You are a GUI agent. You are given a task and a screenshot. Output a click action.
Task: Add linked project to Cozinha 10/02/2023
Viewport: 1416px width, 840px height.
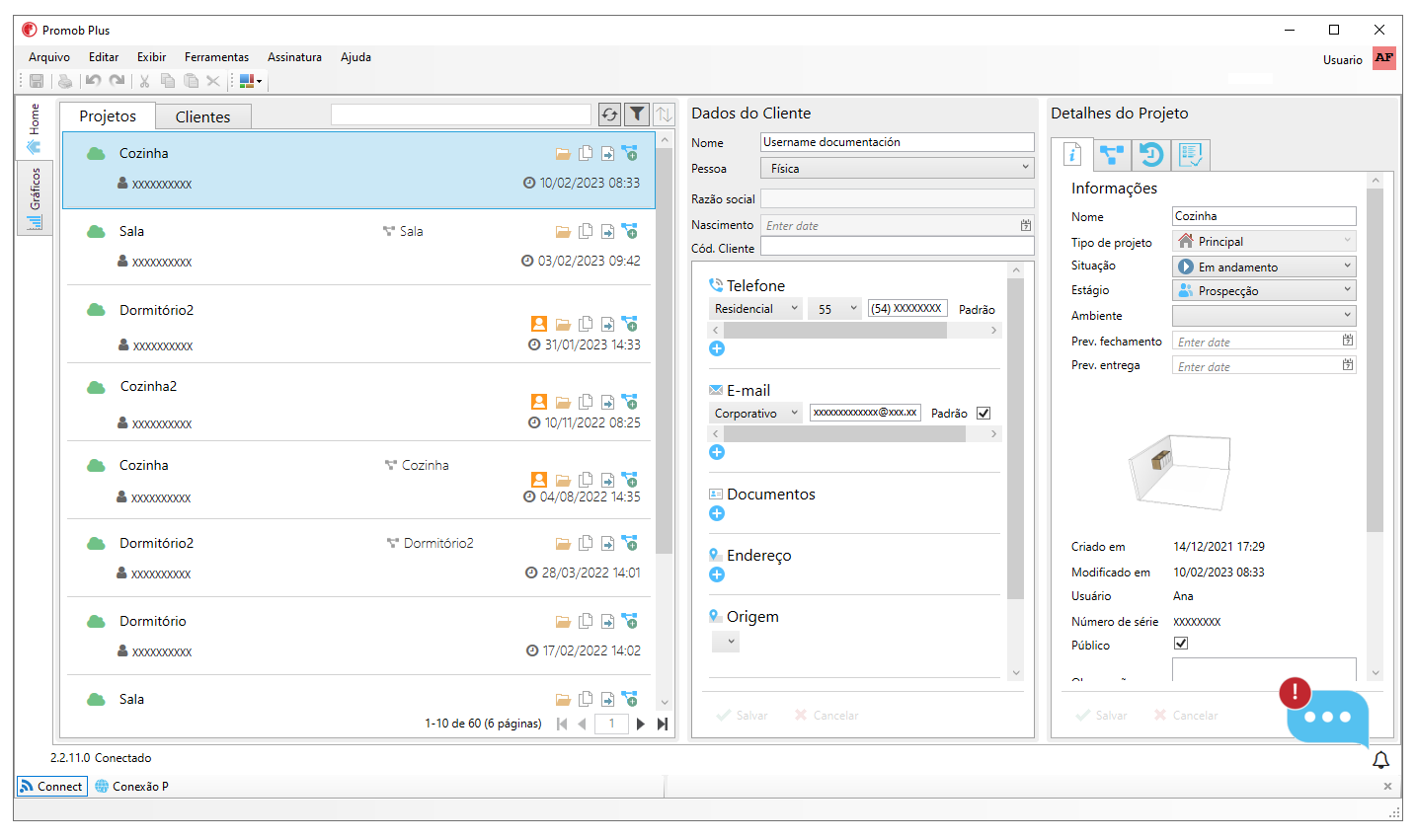click(x=629, y=153)
